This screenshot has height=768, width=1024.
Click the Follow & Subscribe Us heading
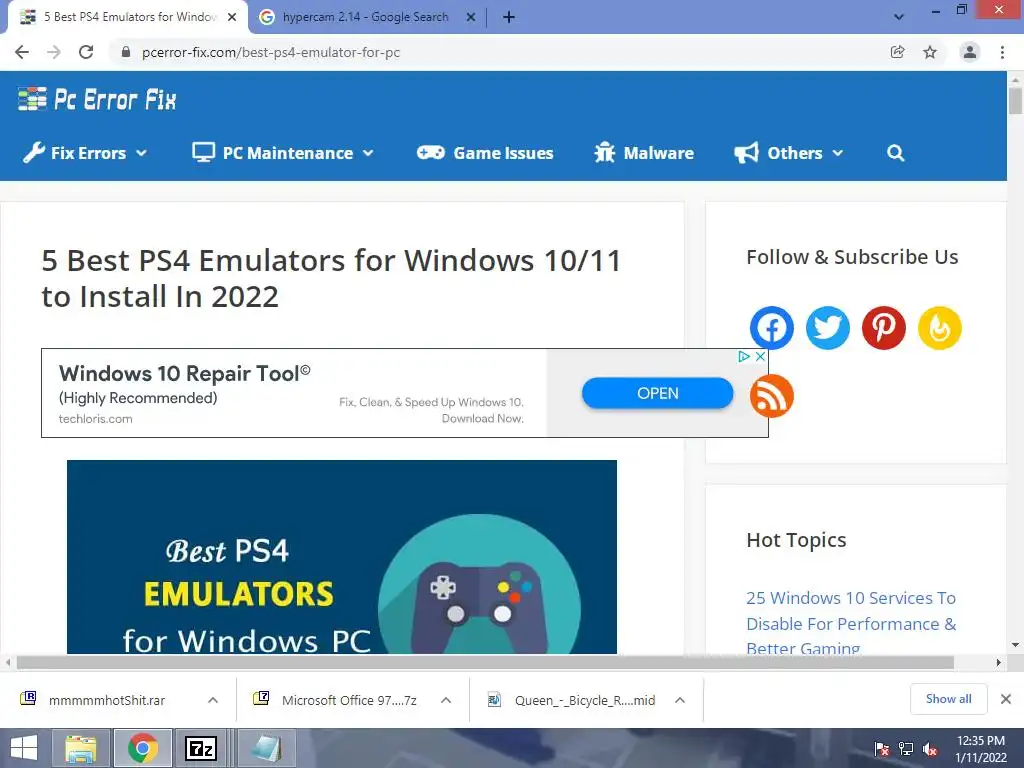tap(852, 257)
